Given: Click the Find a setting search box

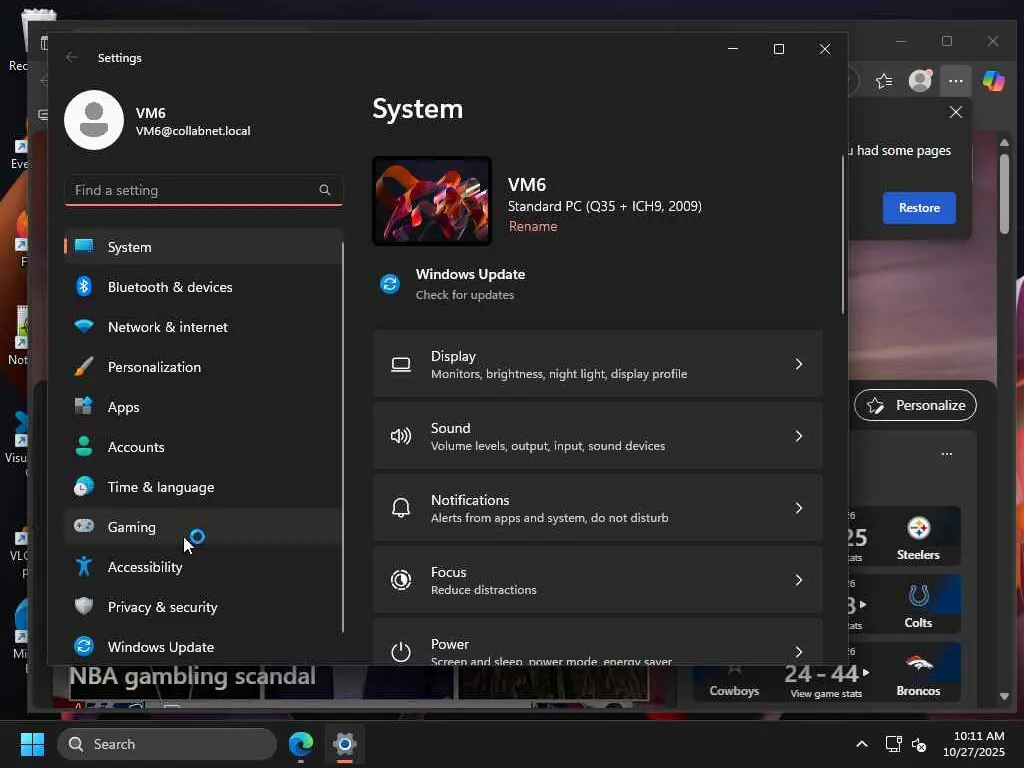Looking at the screenshot, I should 203,190.
